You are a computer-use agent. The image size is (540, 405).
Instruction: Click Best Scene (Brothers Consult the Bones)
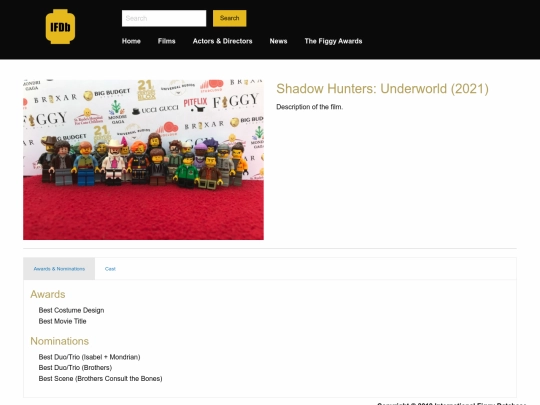101,379
